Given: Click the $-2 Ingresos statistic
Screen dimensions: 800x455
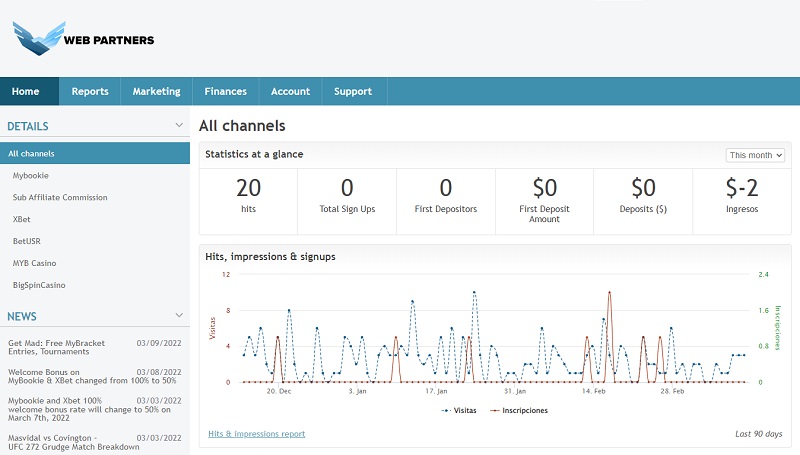Looking at the screenshot, I should coord(742,194).
